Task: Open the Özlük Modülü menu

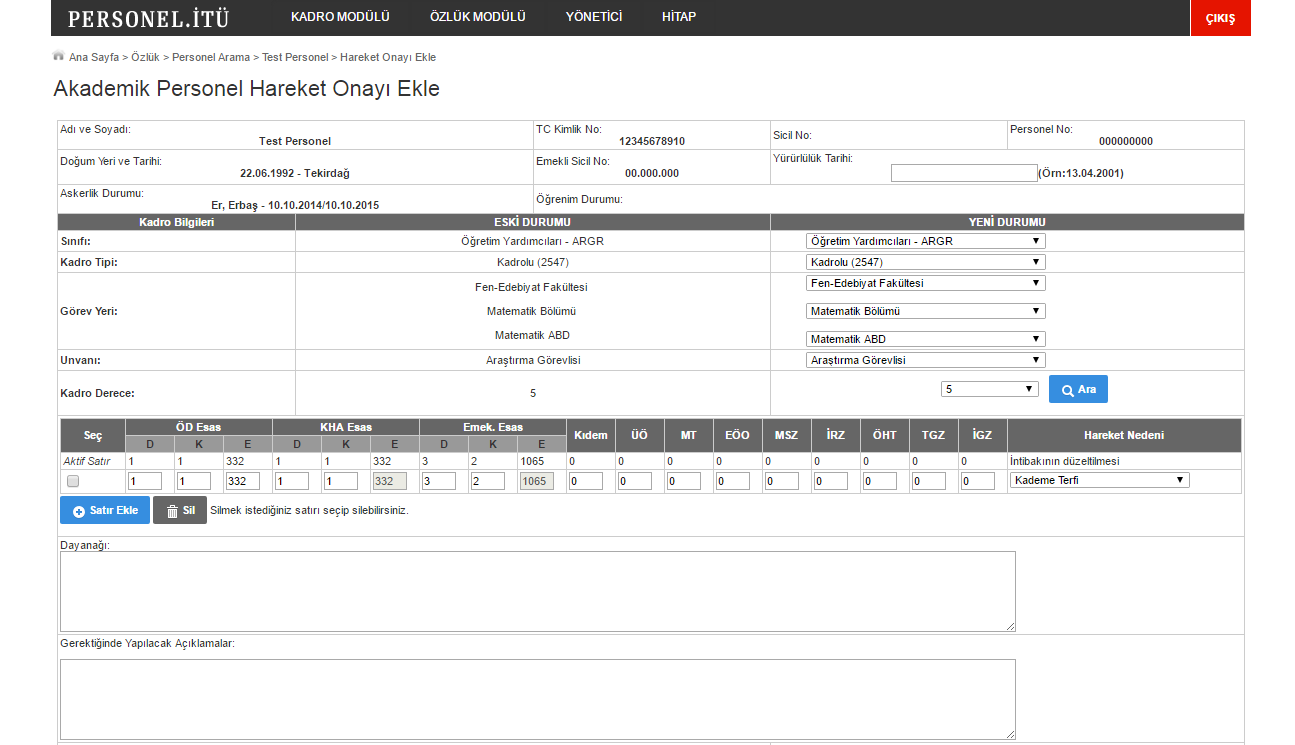Action: coord(477,17)
